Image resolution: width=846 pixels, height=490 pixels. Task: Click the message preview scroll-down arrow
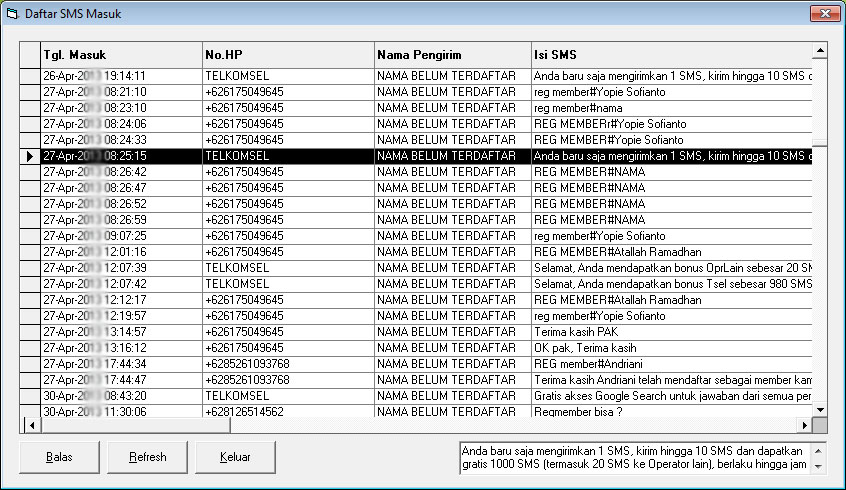coord(820,466)
